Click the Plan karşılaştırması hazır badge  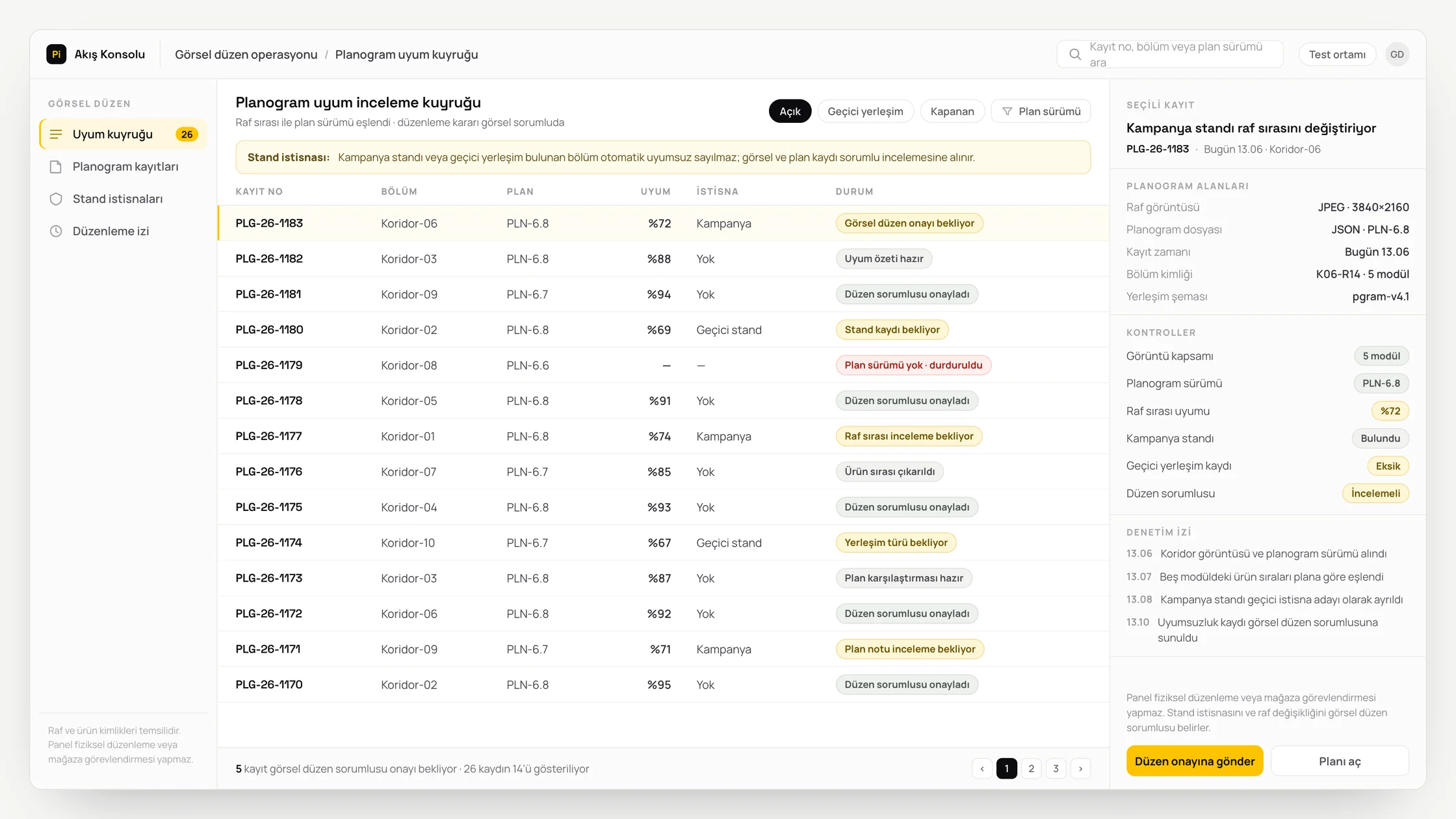(903, 578)
